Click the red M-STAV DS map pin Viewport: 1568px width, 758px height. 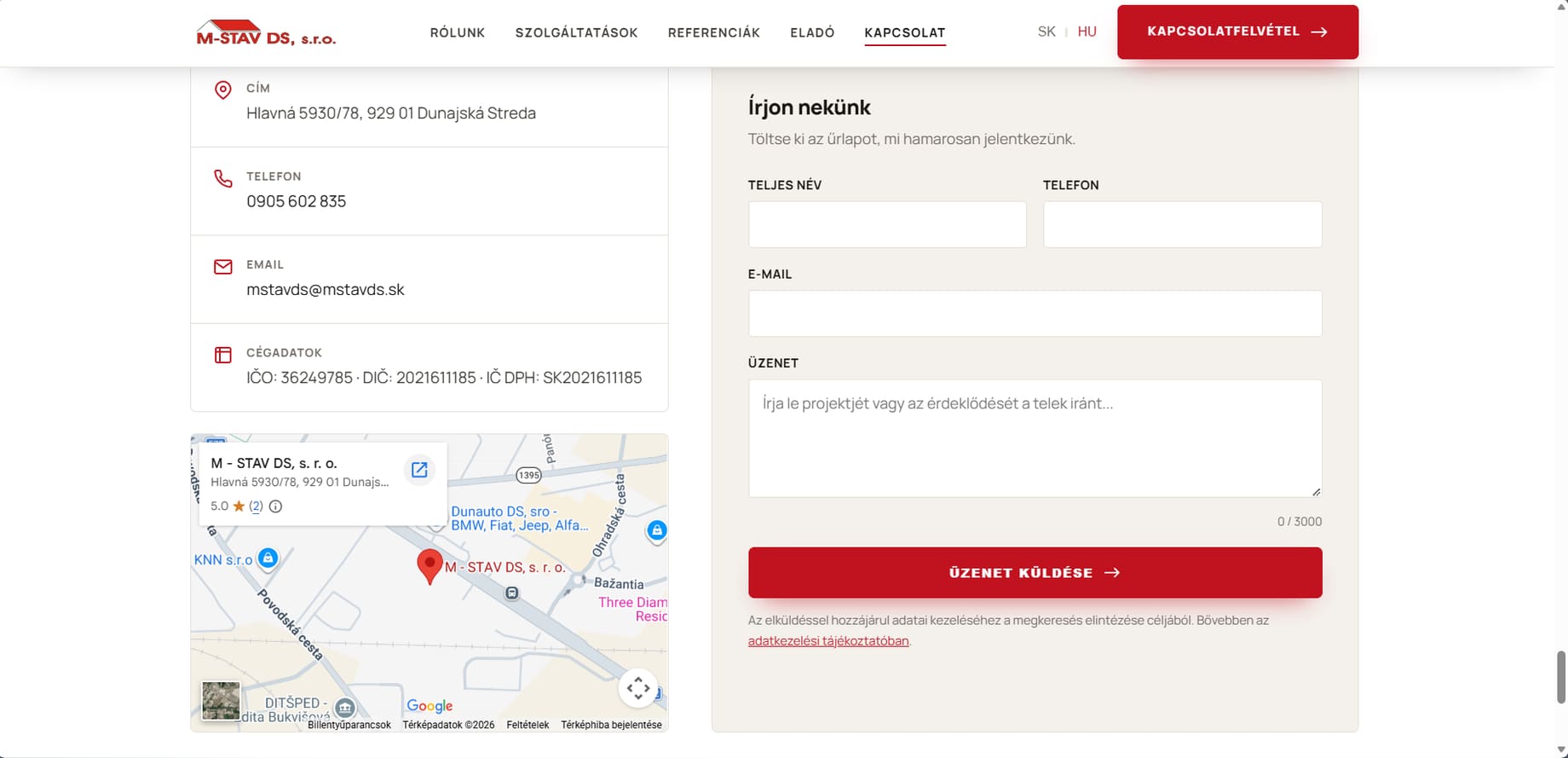tap(429, 566)
